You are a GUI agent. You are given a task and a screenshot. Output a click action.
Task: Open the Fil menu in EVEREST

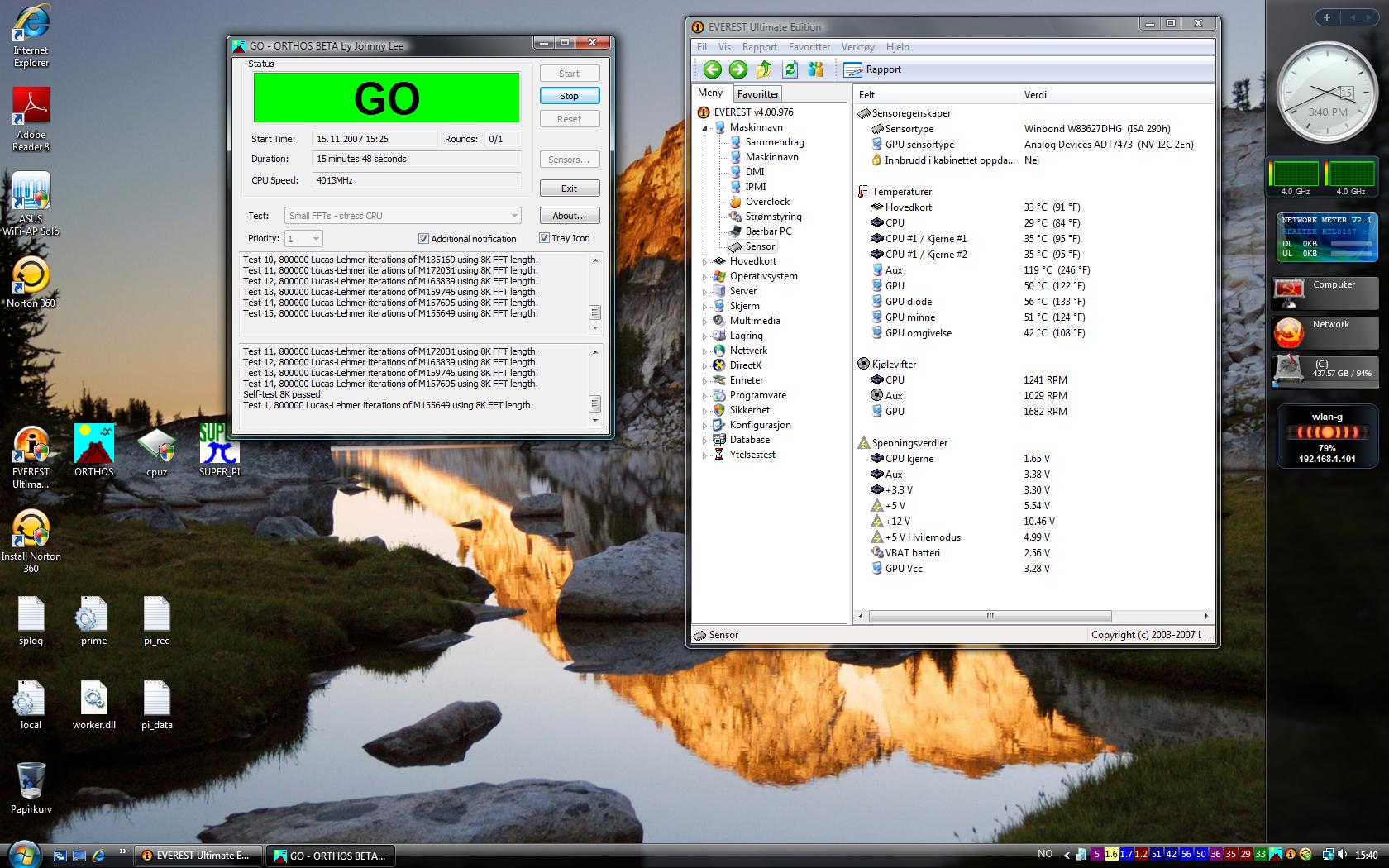(702, 47)
